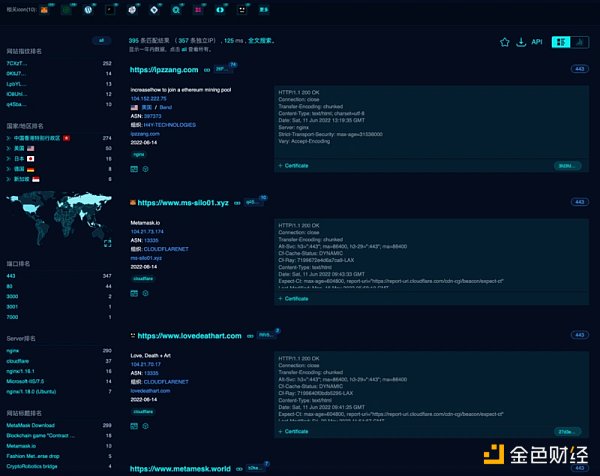Click the 443 port badge for lpzzang.com

(578, 69)
